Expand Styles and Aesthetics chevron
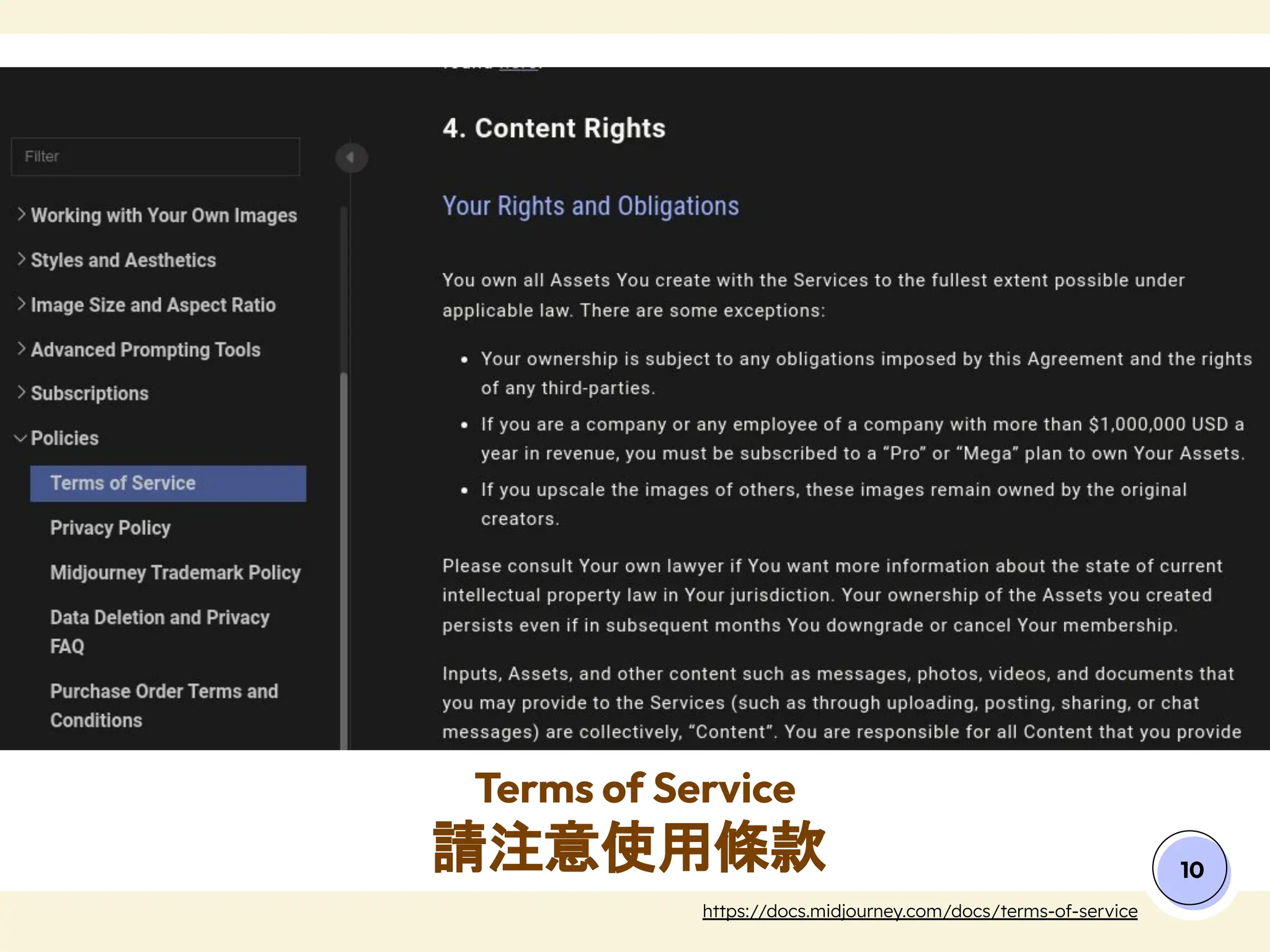This screenshot has width=1270, height=952. [x=21, y=259]
